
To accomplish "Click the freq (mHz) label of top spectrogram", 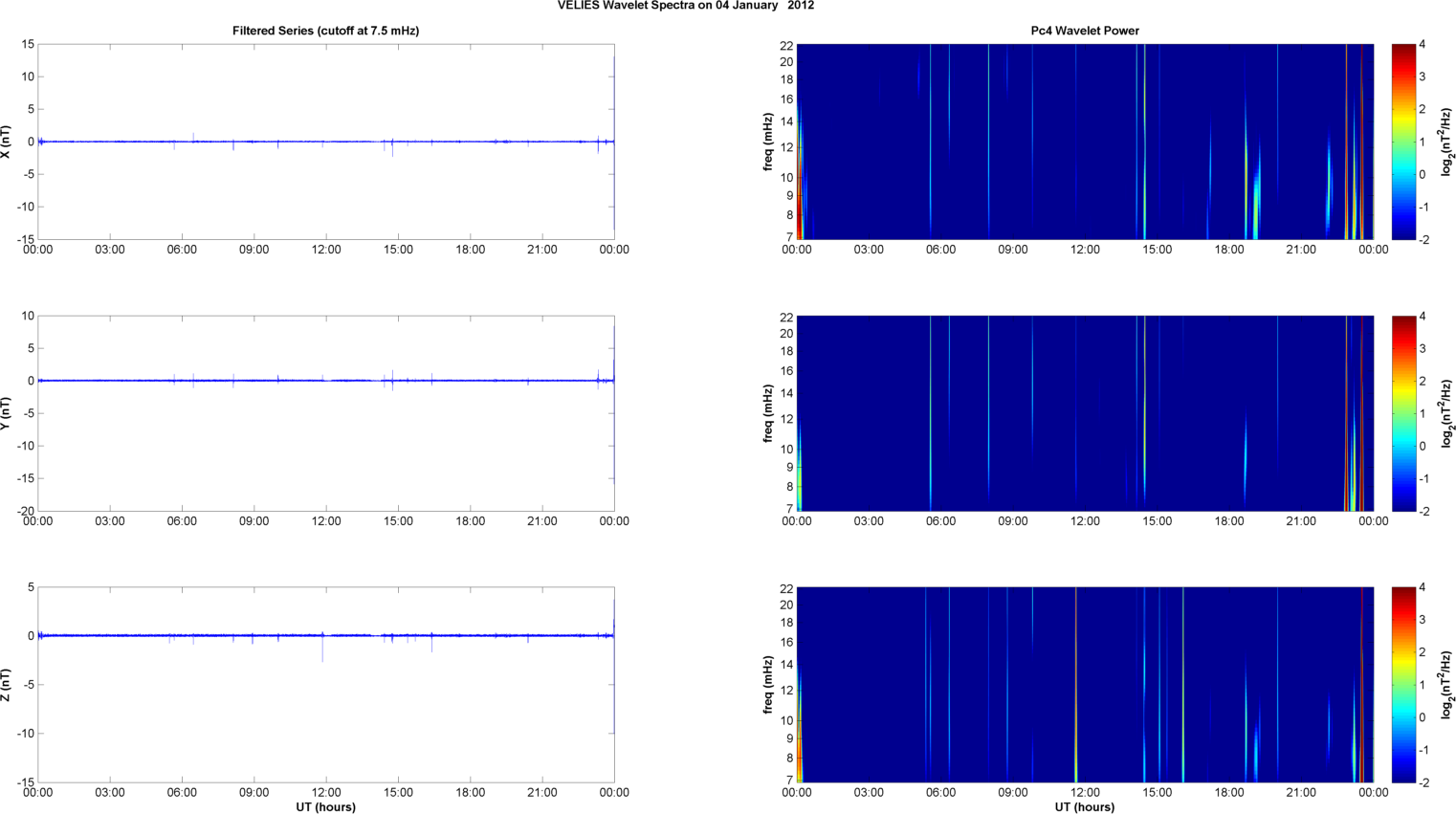I will pyautogui.click(x=767, y=142).
